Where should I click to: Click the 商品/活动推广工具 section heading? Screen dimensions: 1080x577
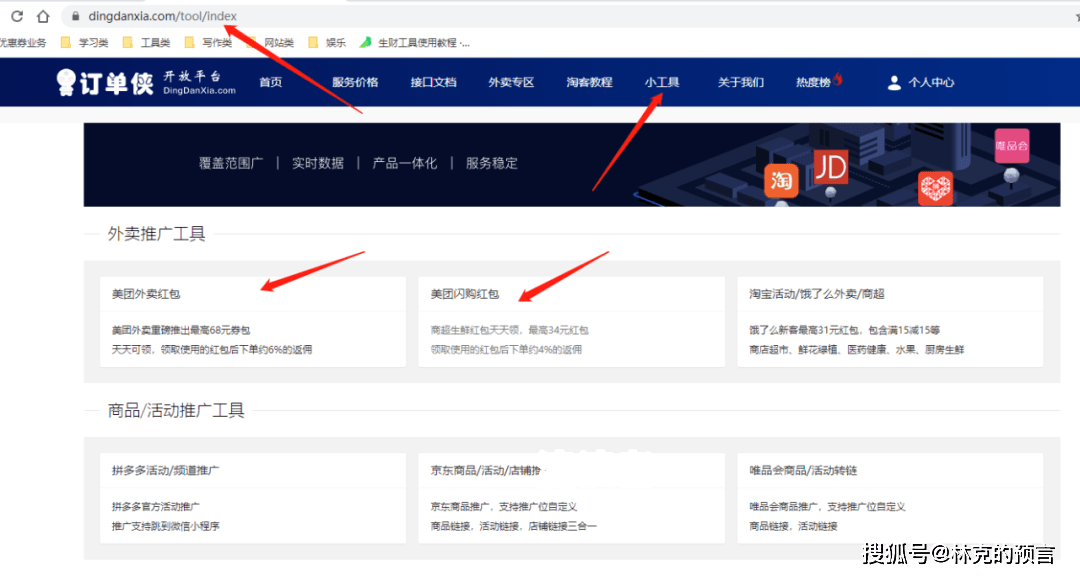click(x=176, y=410)
